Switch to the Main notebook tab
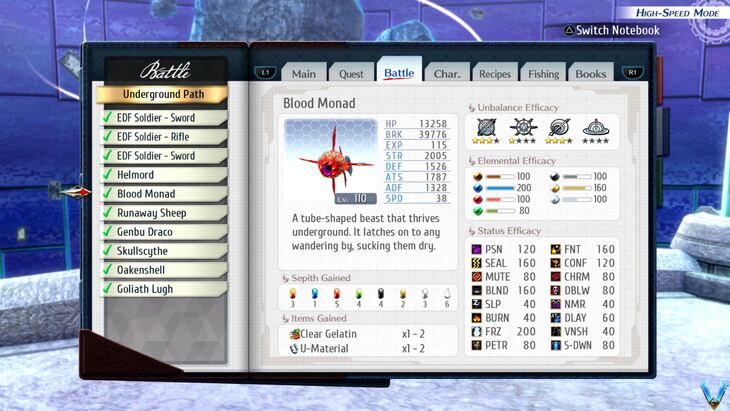The image size is (730, 411). [304, 73]
